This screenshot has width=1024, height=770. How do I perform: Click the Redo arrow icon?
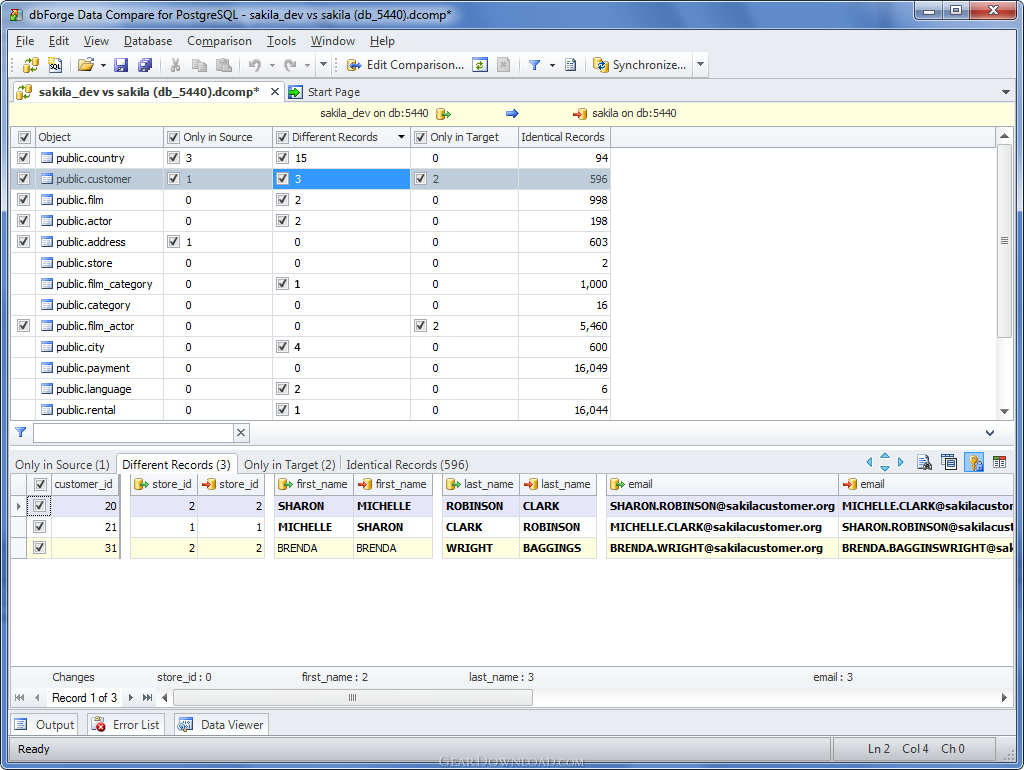[x=290, y=65]
